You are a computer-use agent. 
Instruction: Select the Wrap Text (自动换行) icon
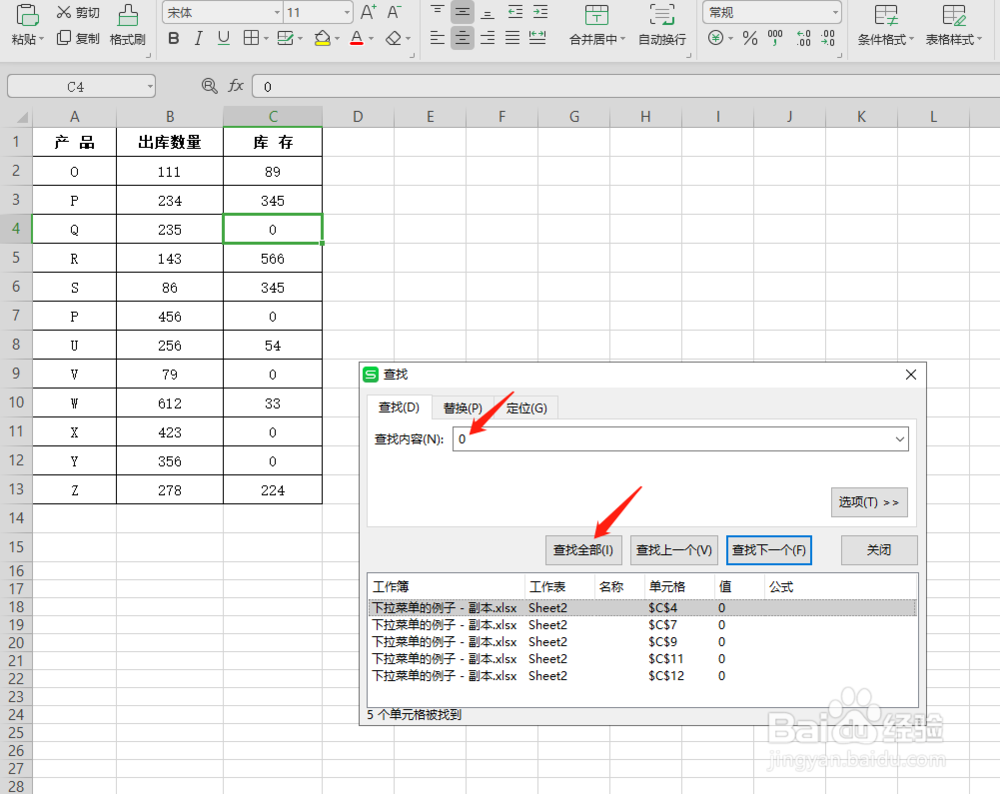pos(661,27)
